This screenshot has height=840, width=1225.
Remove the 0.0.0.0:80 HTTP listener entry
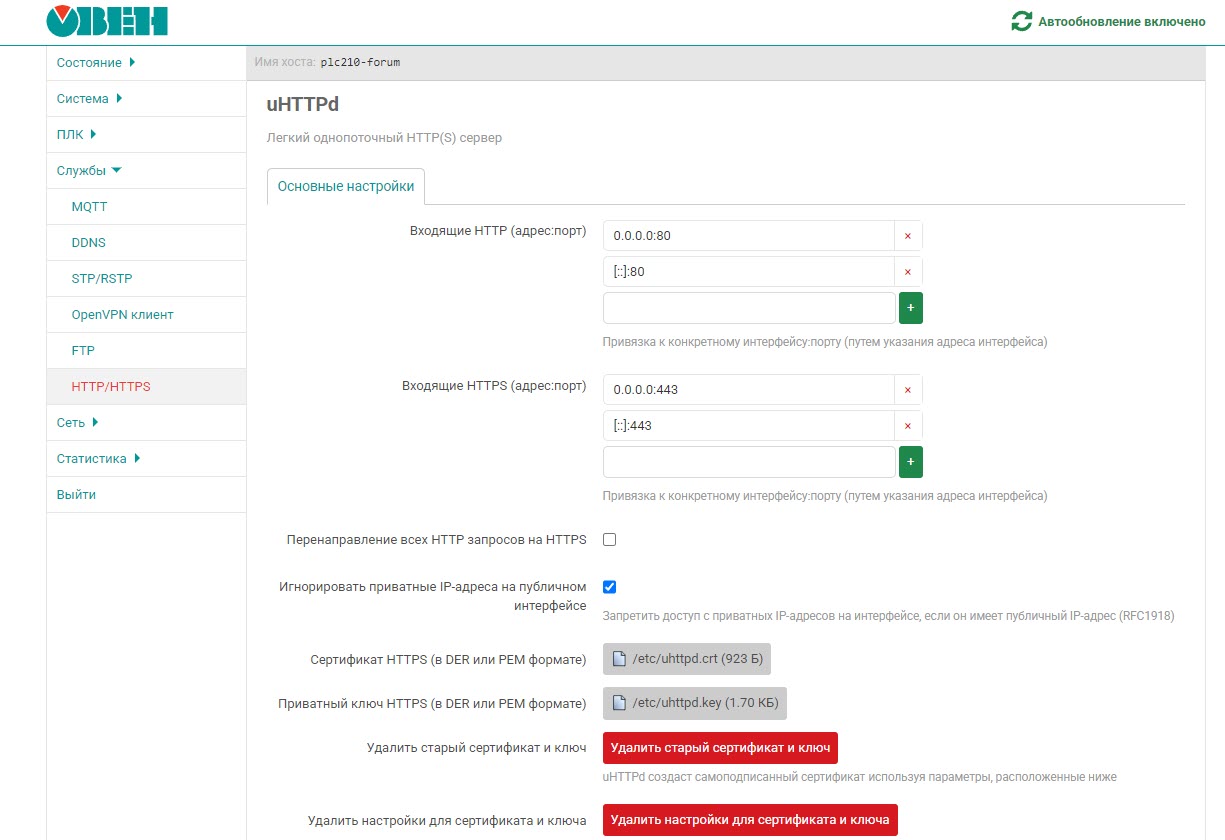(x=908, y=236)
